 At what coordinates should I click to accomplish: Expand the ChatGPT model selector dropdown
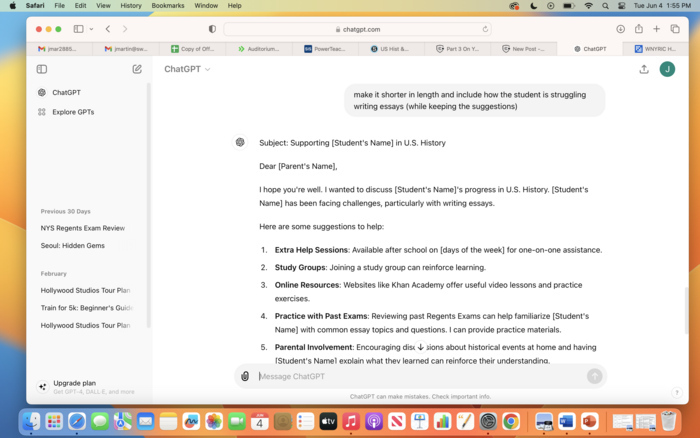187,69
